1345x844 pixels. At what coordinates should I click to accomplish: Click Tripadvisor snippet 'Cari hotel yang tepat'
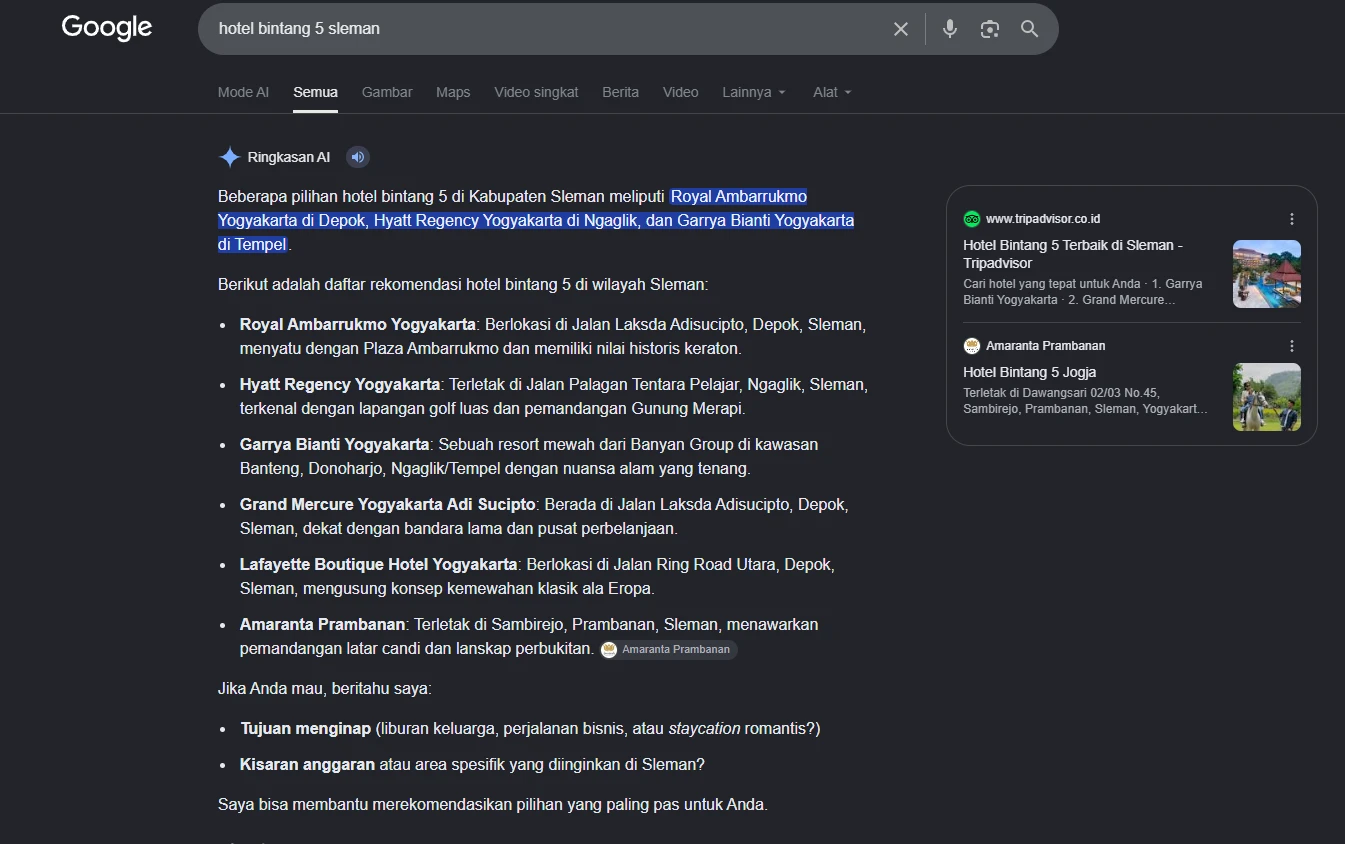(1083, 292)
